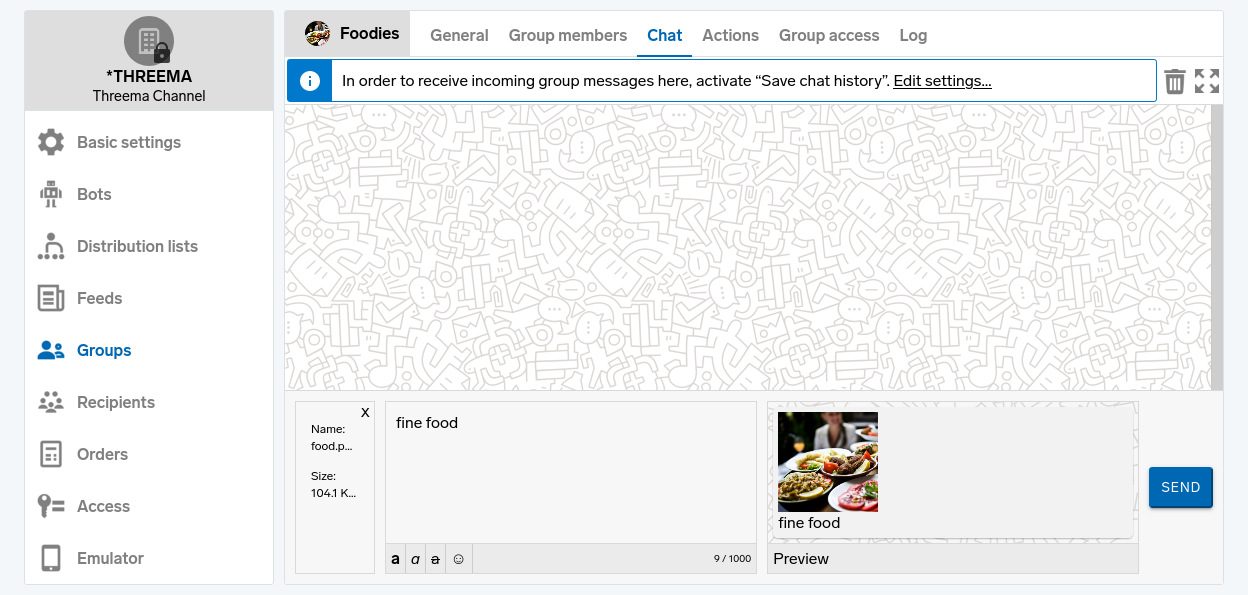Screen dimensions: 1248x595
Task: Expand chat with the fullscreen arrows icon
Action: (1207, 81)
